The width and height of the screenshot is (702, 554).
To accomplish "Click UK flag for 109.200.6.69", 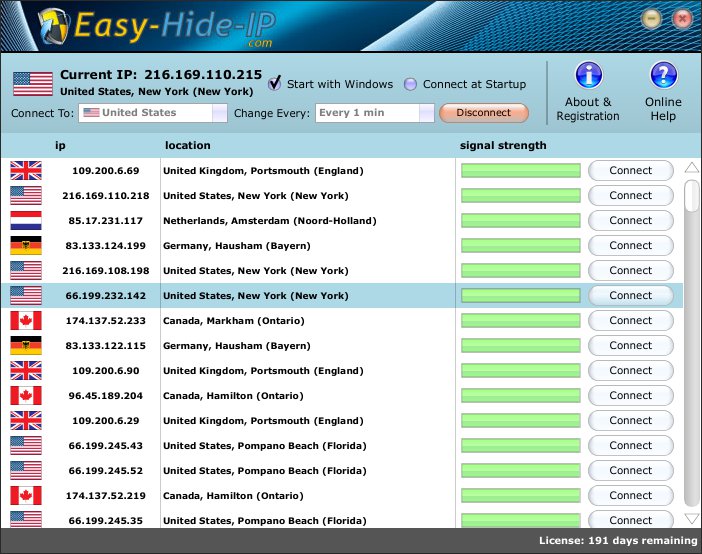I will click(26, 170).
